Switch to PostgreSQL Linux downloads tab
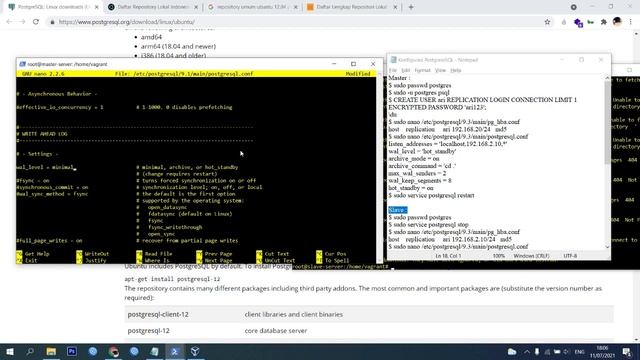The height and width of the screenshot is (360, 640). point(53,7)
